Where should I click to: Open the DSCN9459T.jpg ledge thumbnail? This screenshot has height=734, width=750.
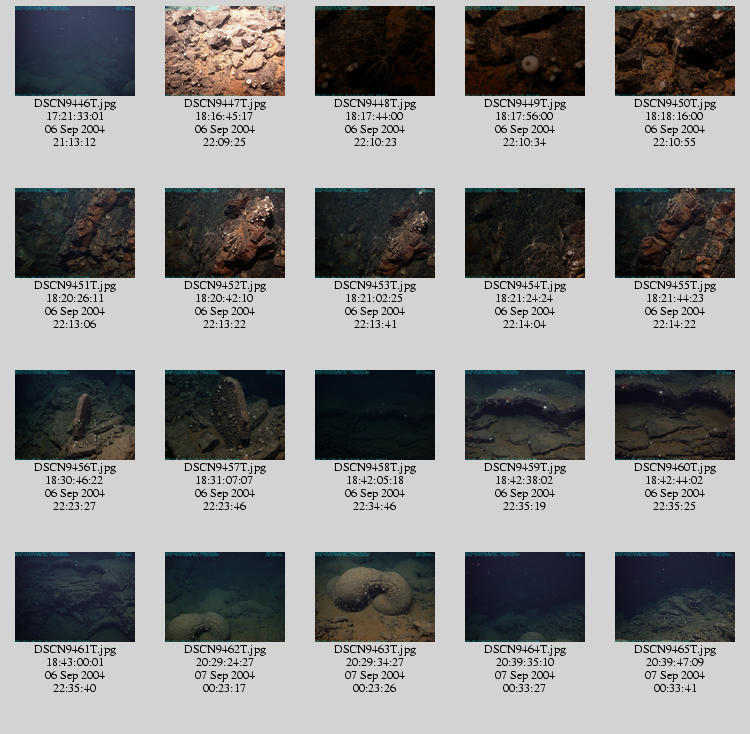525,415
